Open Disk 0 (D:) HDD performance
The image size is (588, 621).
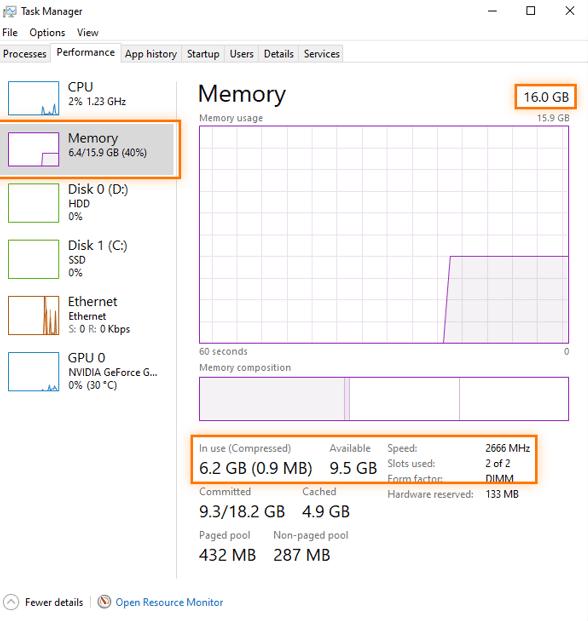coord(89,202)
